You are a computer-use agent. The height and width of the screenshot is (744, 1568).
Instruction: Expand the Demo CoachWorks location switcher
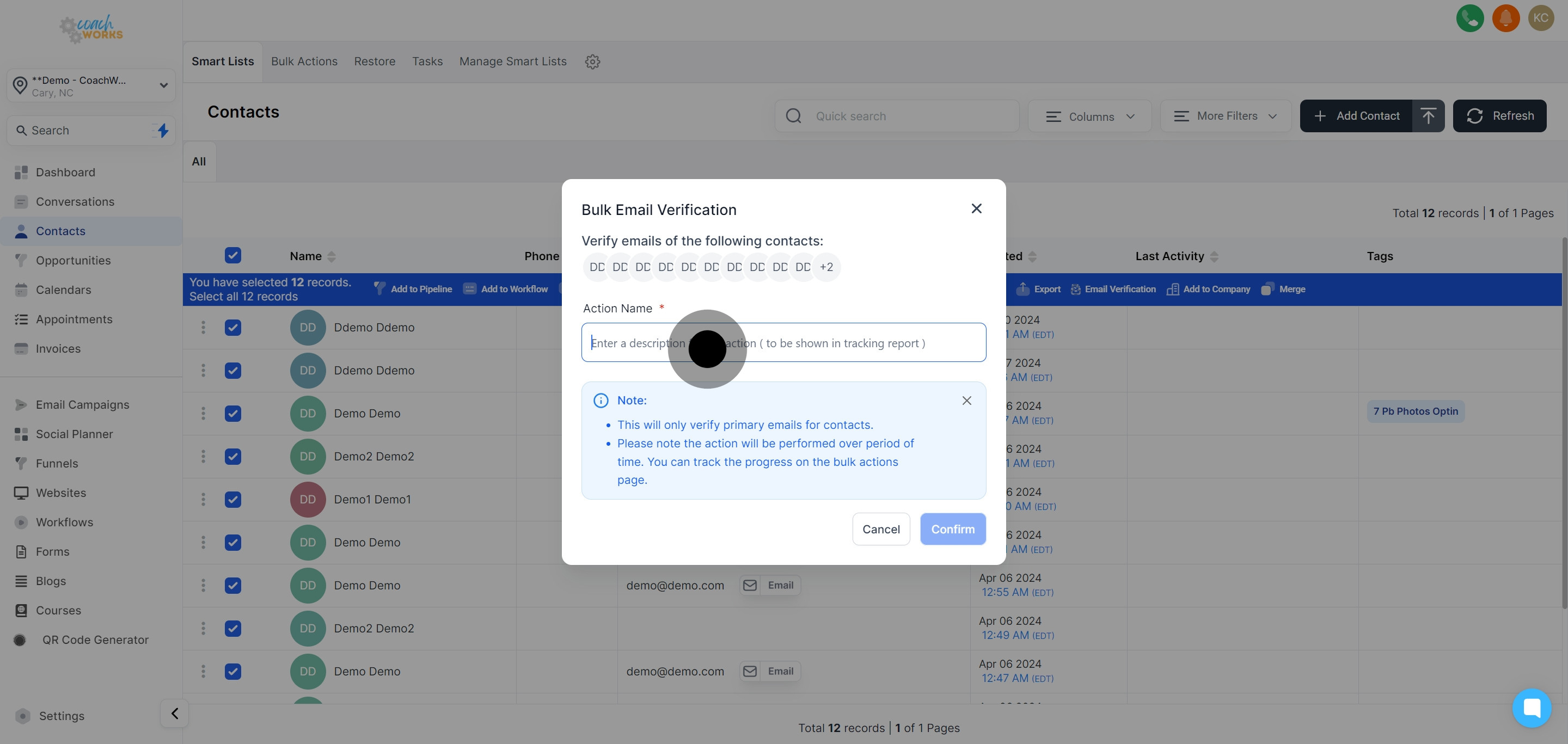coord(91,86)
